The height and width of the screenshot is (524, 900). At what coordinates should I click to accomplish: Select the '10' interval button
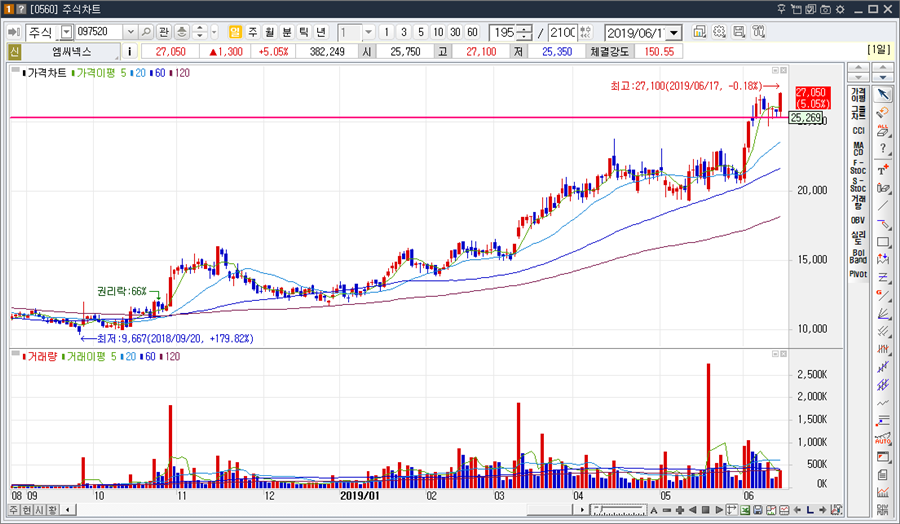pos(439,32)
